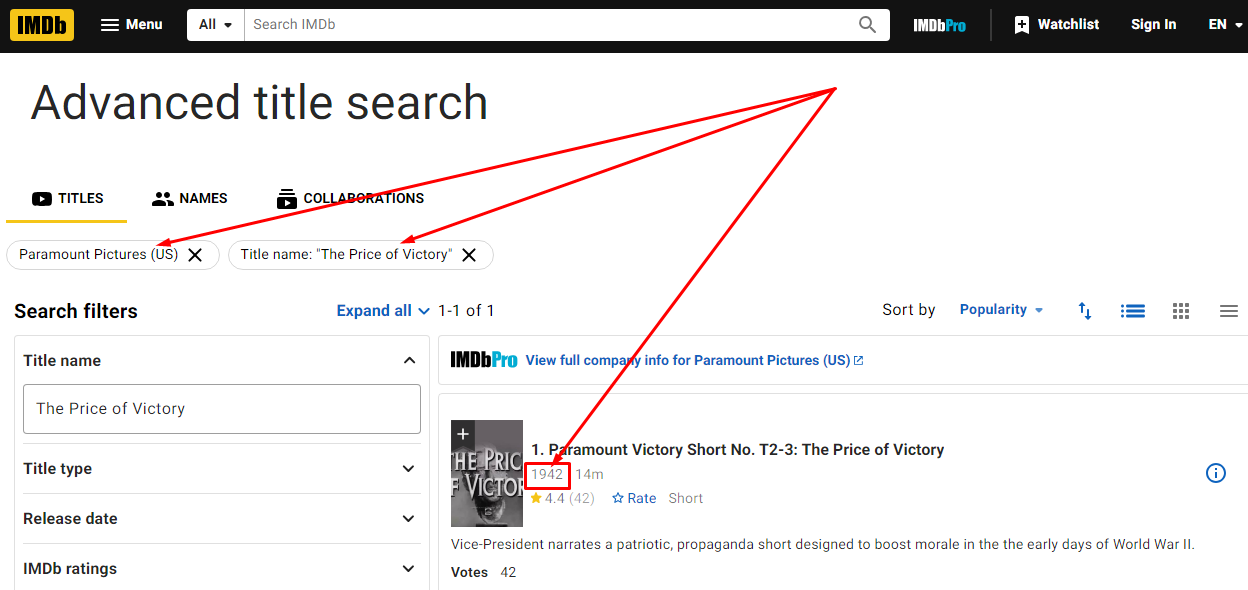The image size is (1248, 590).
Task: Open The Price of Victory poster thumbnail
Action: 487,474
